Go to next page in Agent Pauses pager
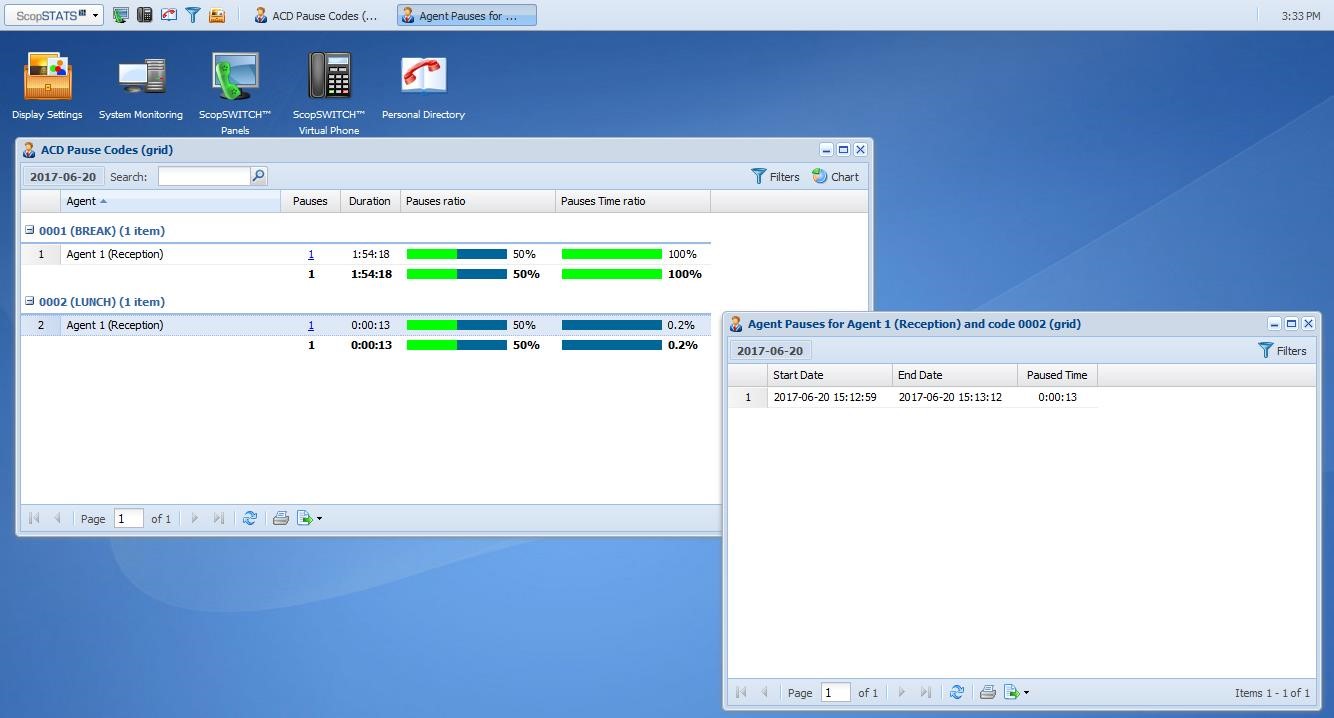This screenshot has width=1334, height=718. 901,692
